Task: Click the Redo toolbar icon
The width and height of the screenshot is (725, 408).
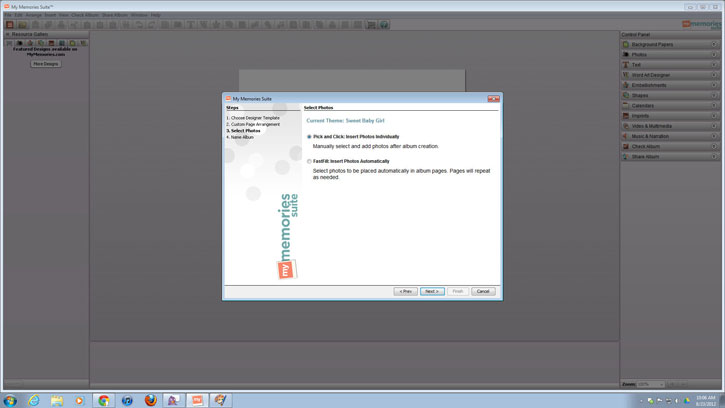Action: (151, 25)
